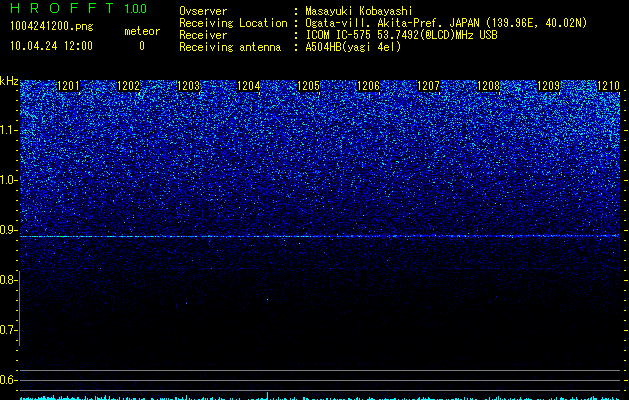Click the observer name Masayuki Kobayashi
This screenshot has width=629, height=400.
(358, 11)
